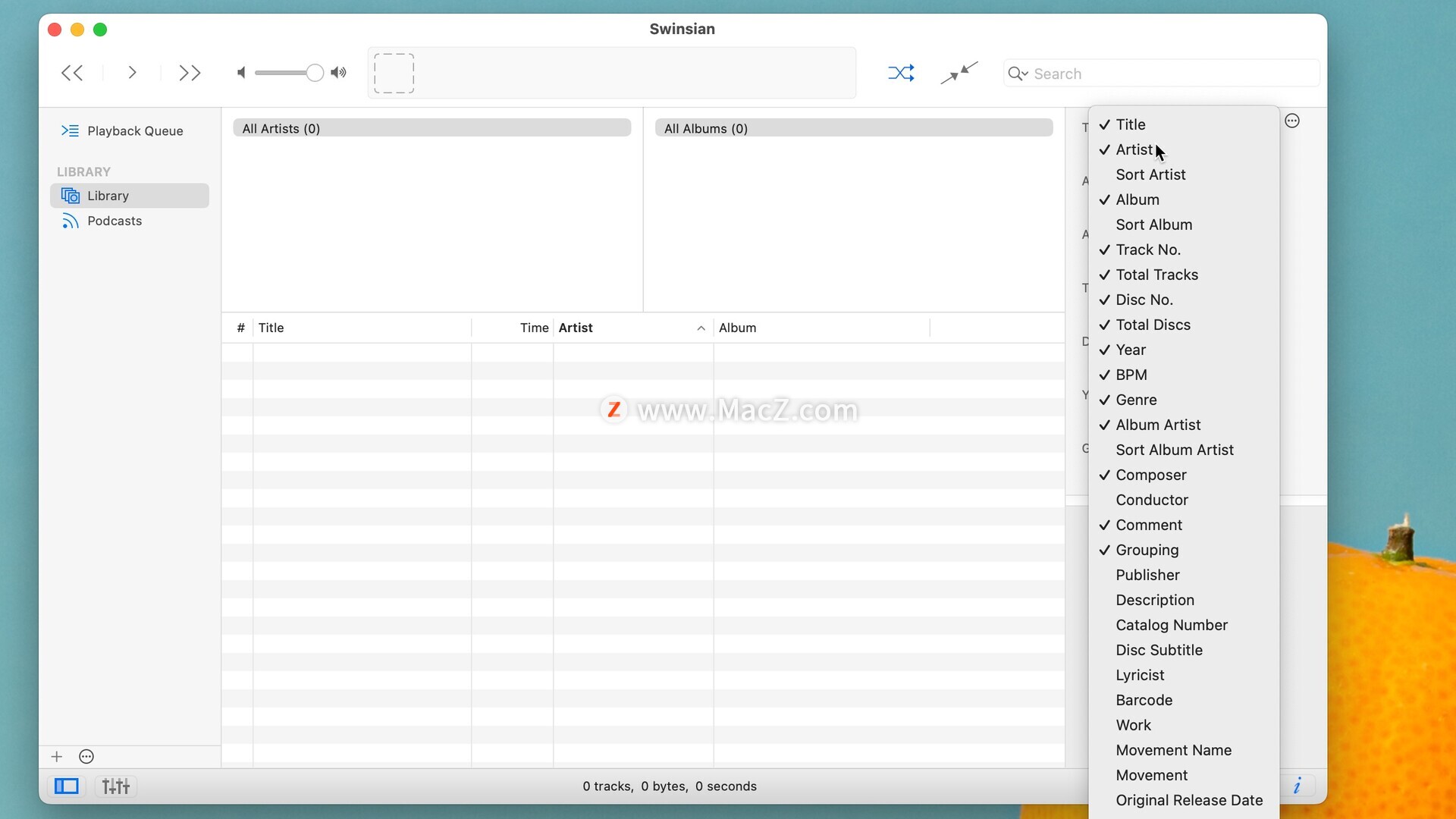Toggle Comment field off
Image resolution: width=1456 pixels, height=819 pixels.
[1184, 525]
